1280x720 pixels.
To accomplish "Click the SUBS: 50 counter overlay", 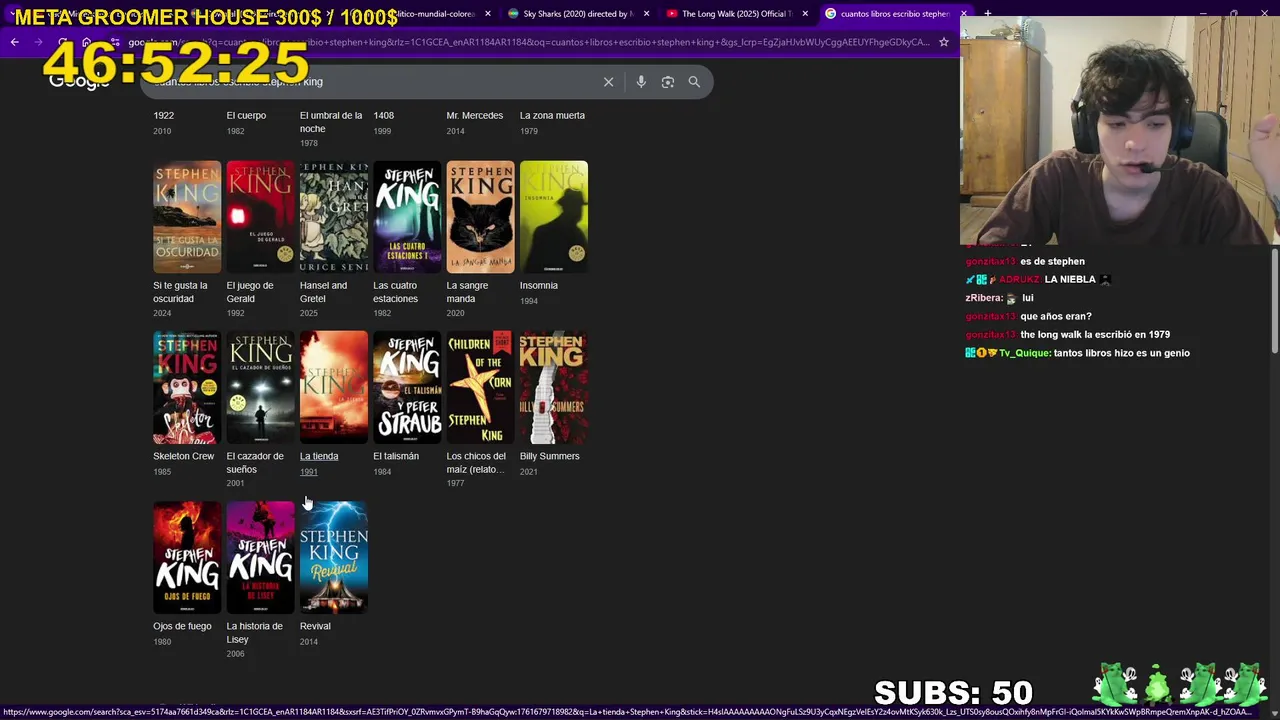I will [953, 693].
